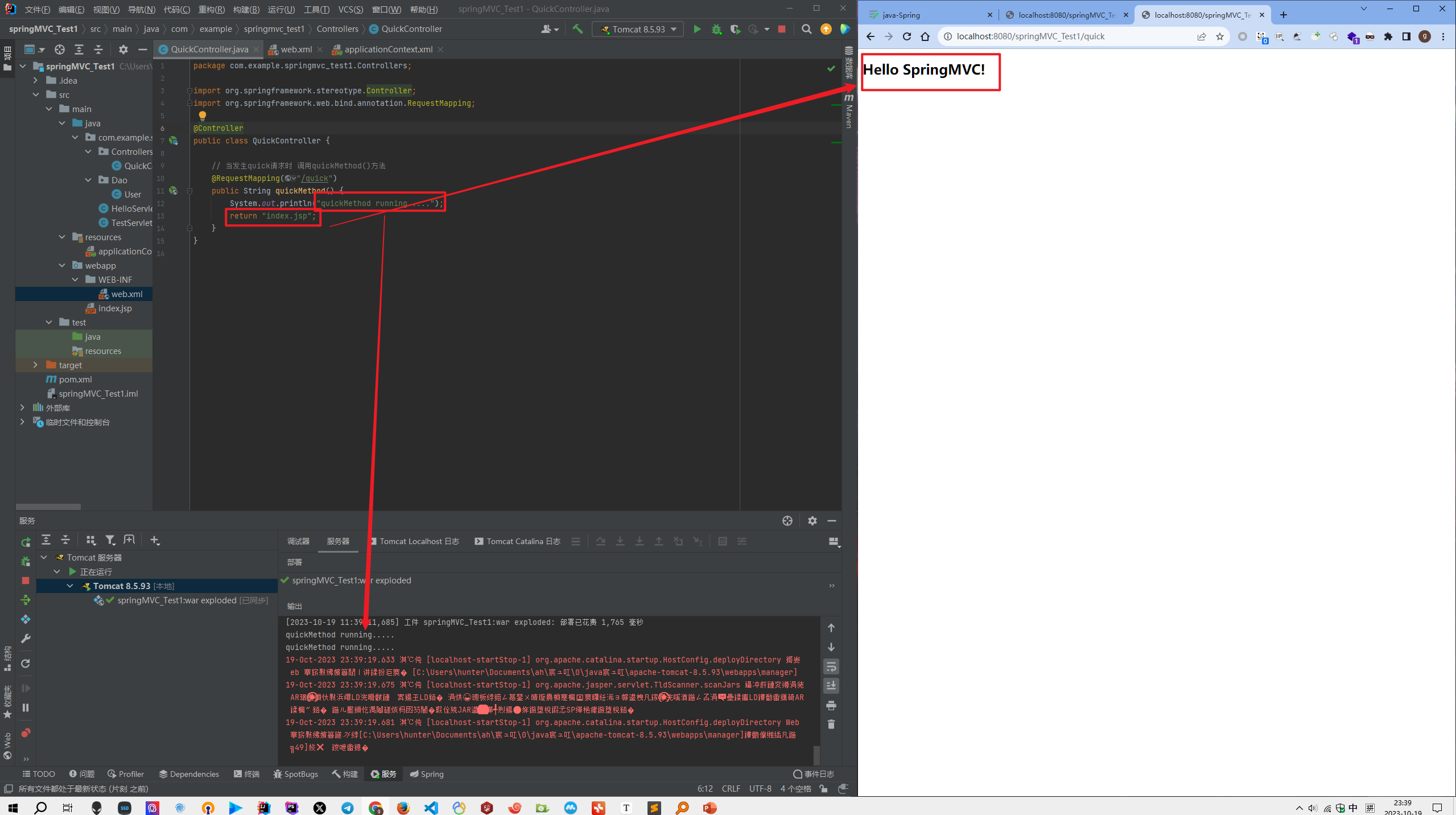Switch to web.xml editor tab
This screenshot has width=1456, height=815.
[x=296, y=50]
